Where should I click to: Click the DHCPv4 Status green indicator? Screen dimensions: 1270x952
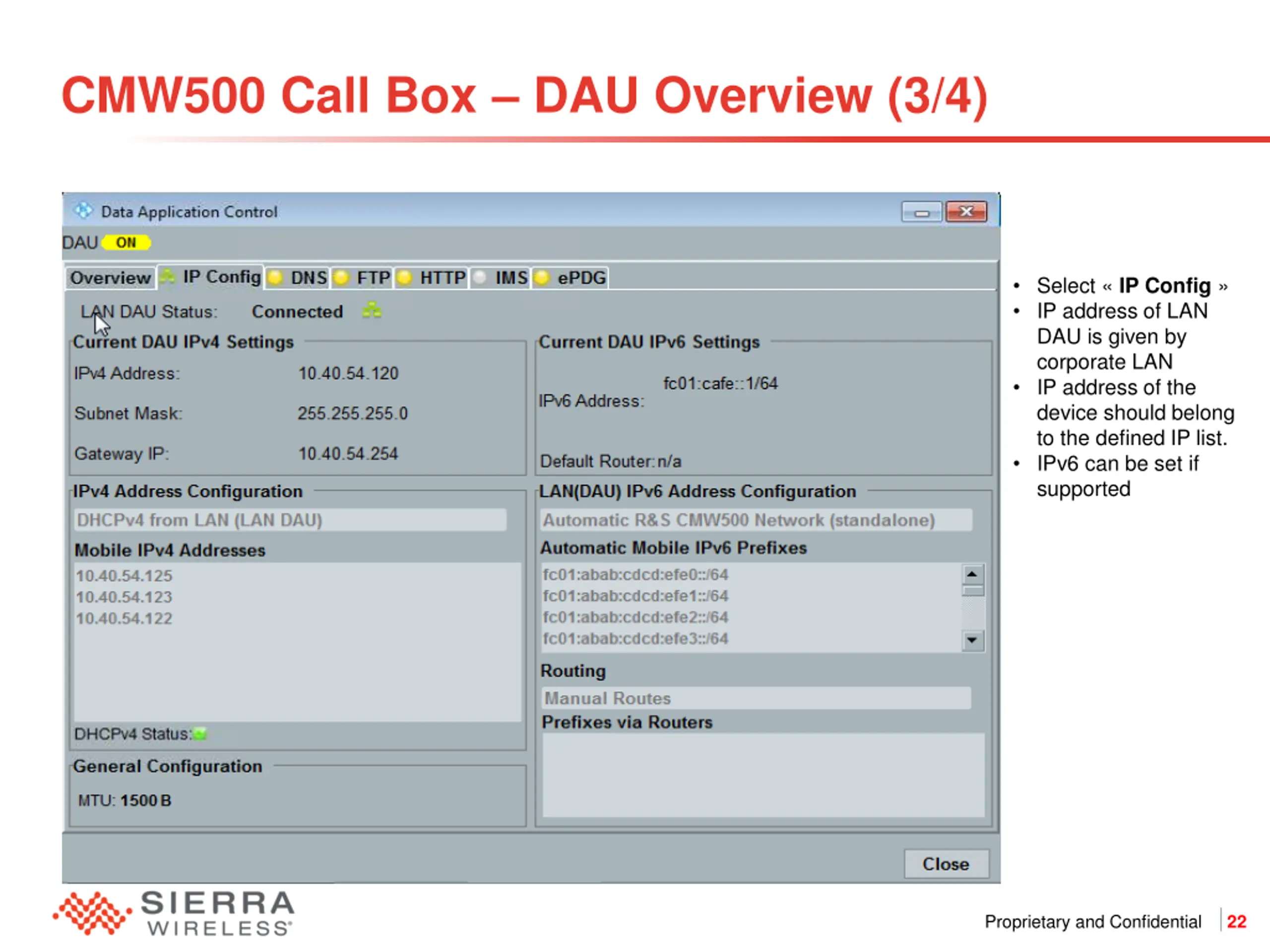200,734
